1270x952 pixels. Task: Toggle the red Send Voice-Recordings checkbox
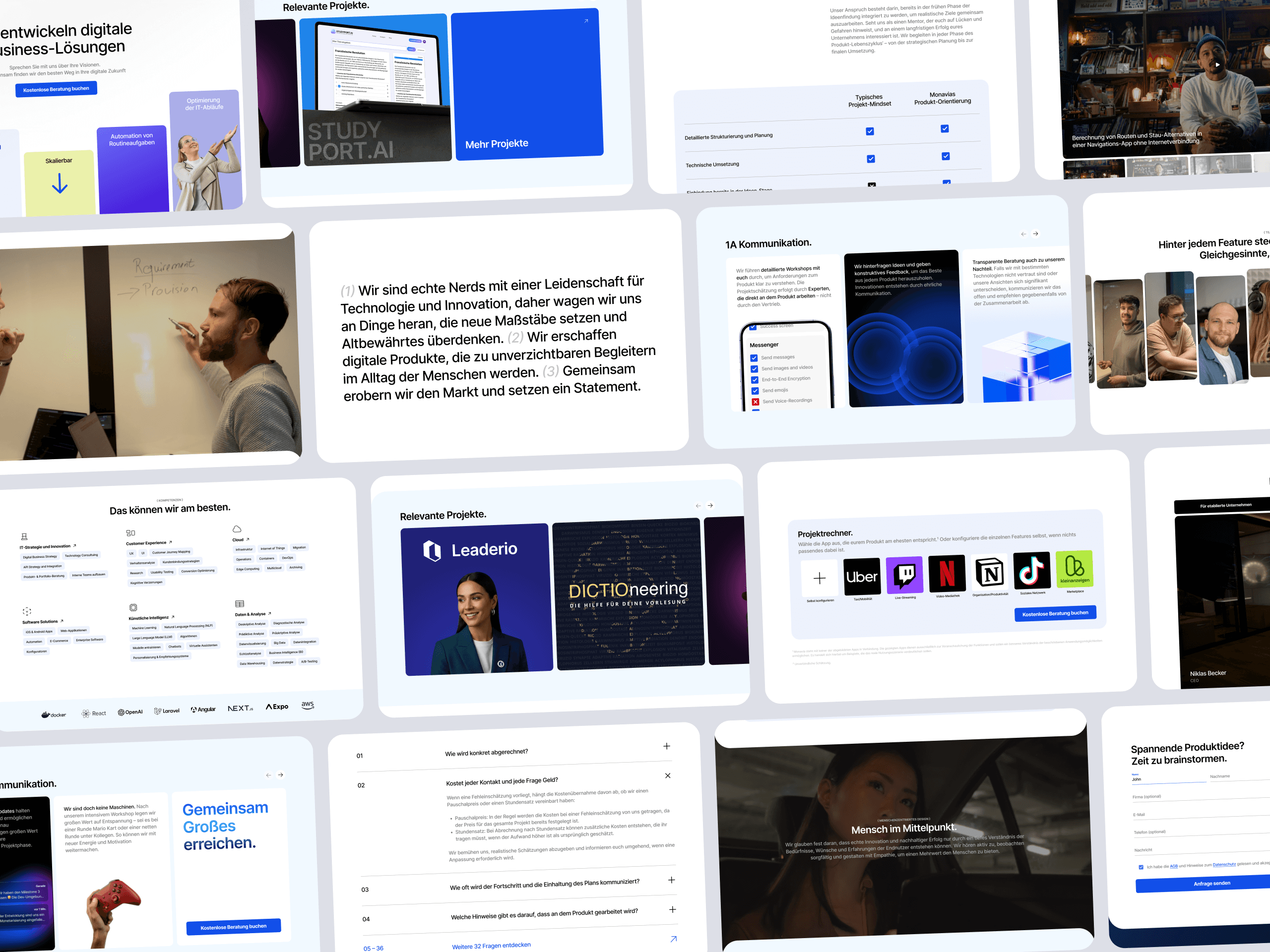tap(756, 402)
